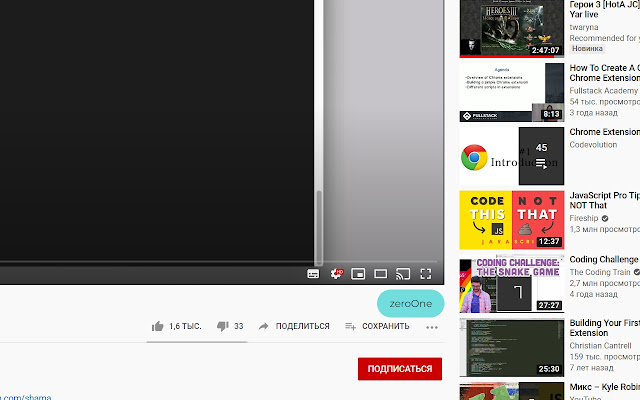640x400 pixels.
Task: Open the Coding Challenge video title
Action: 604,260
